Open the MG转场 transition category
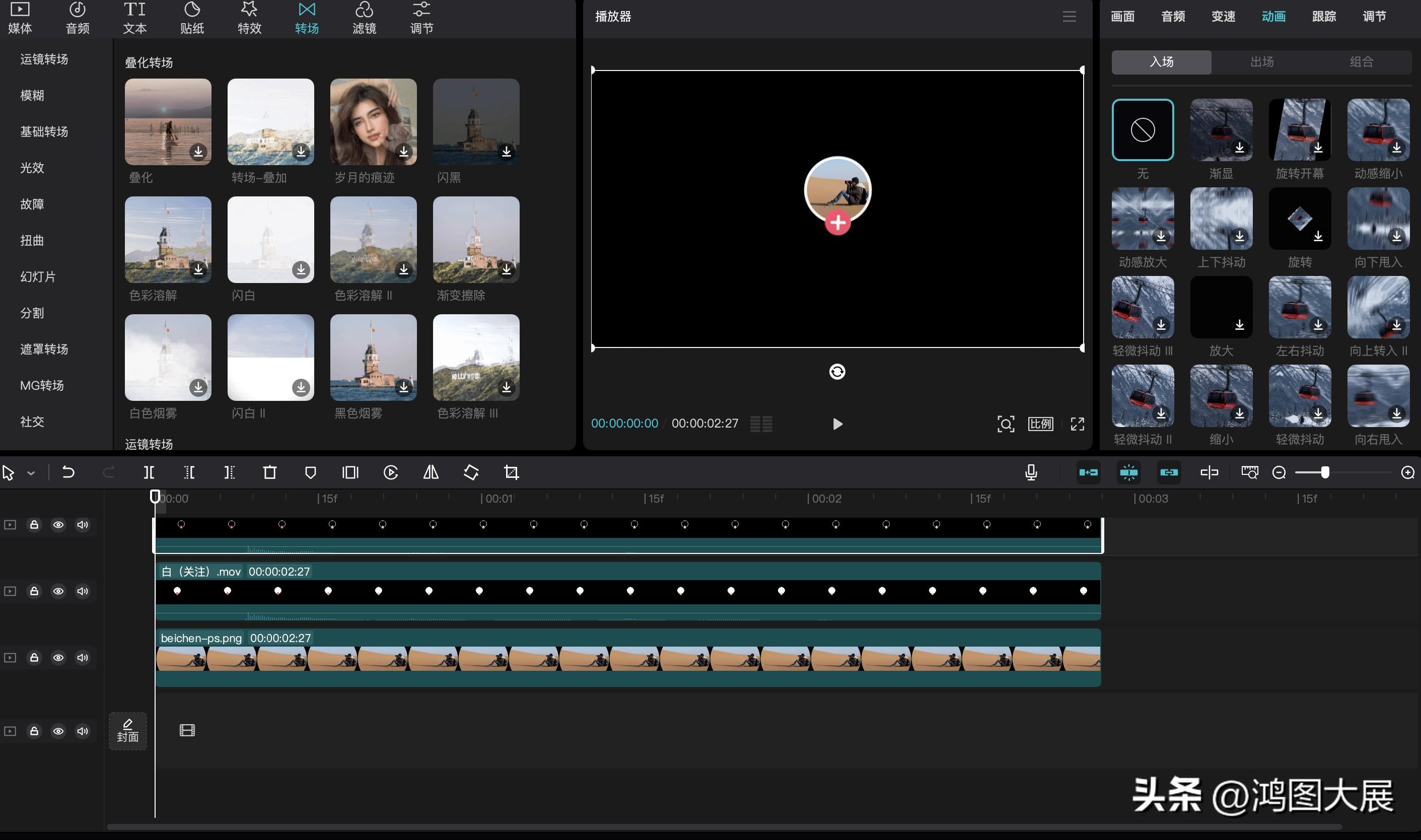 click(42, 385)
